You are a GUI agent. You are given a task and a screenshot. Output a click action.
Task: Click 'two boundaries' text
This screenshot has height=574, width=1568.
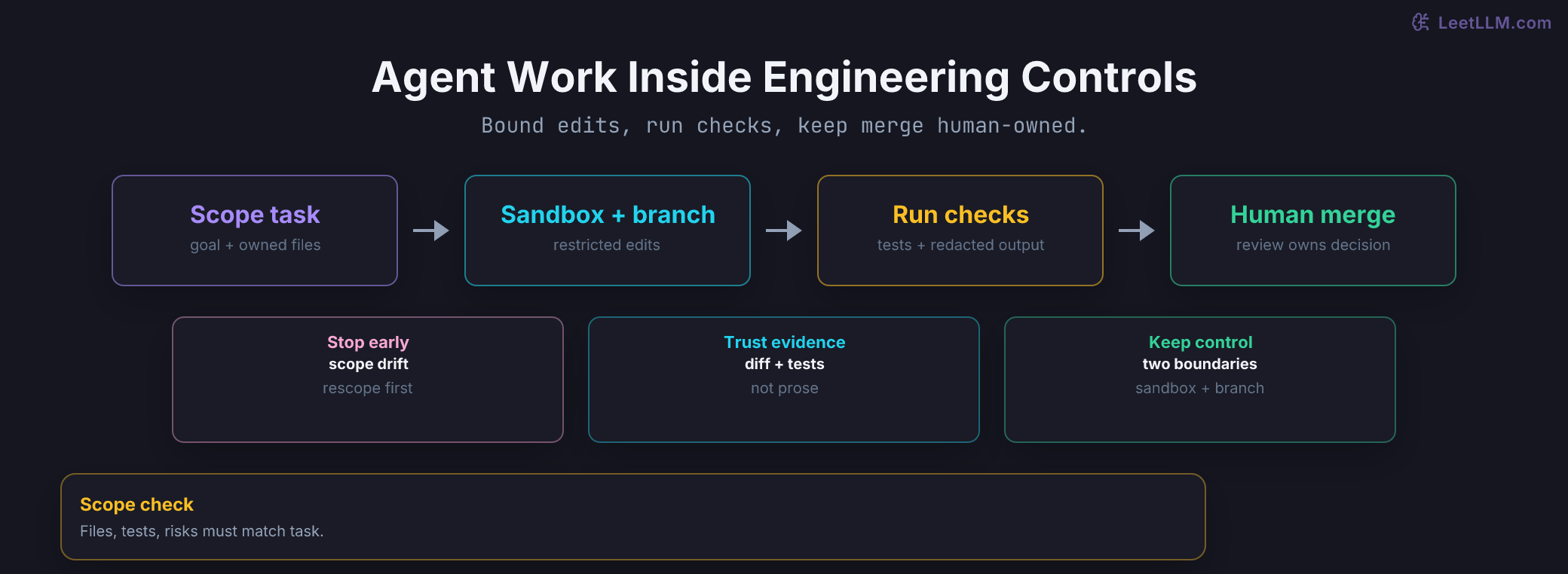[x=1200, y=364]
